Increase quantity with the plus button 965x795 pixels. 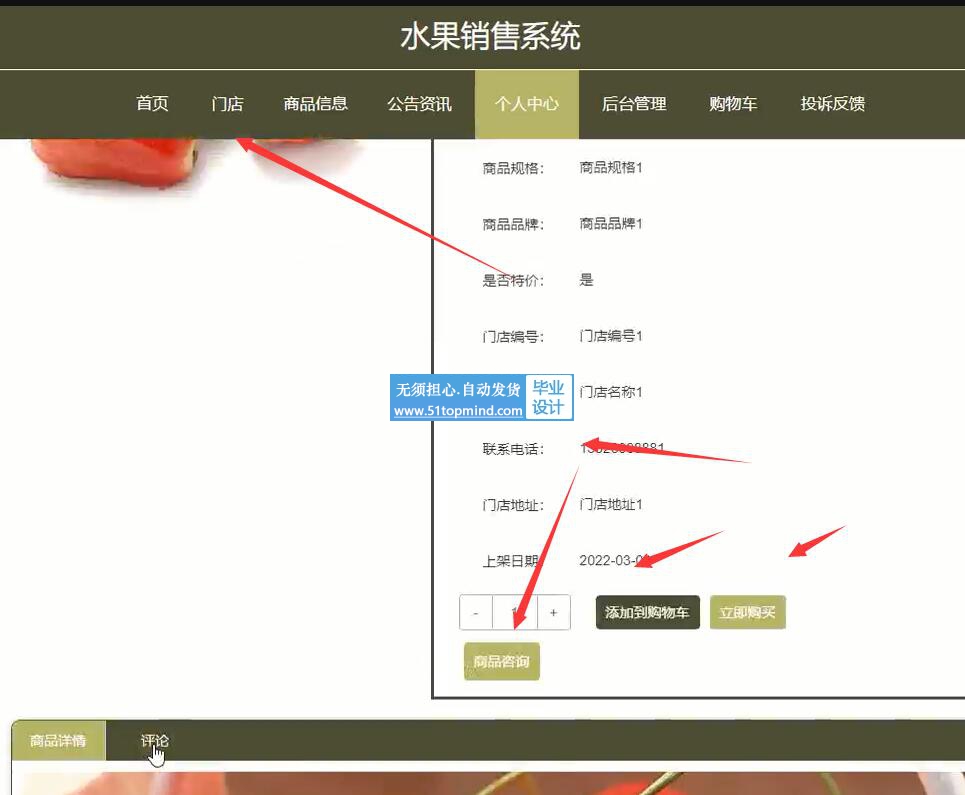pos(554,613)
